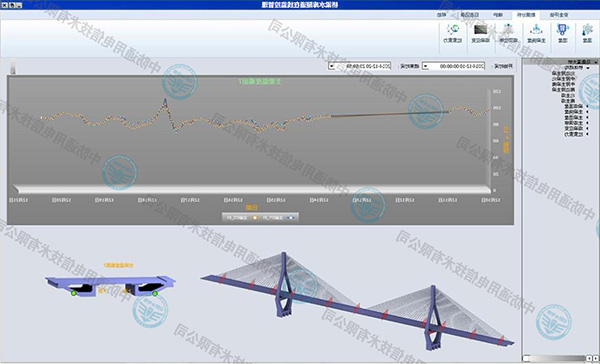Open the 结束时间 end time dropdown arrow
Screen dimensions: 600x364
click(x=331, y=66)
